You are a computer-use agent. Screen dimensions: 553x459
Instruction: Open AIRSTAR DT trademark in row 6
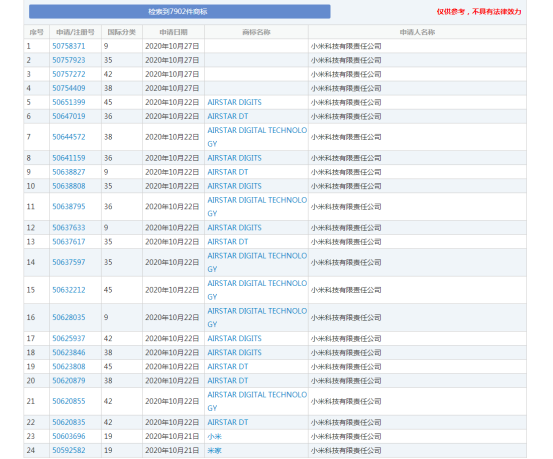click(228, 116)
